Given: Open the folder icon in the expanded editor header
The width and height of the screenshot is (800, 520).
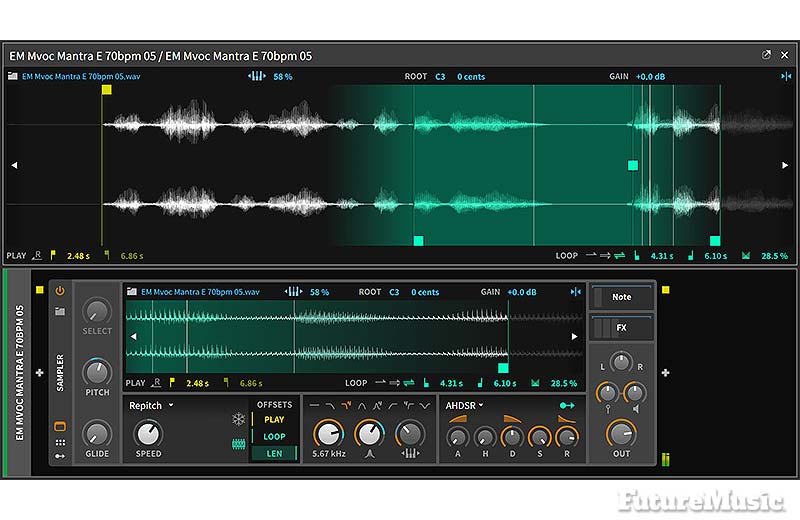Looking at the screenshot, I should 13,77.
